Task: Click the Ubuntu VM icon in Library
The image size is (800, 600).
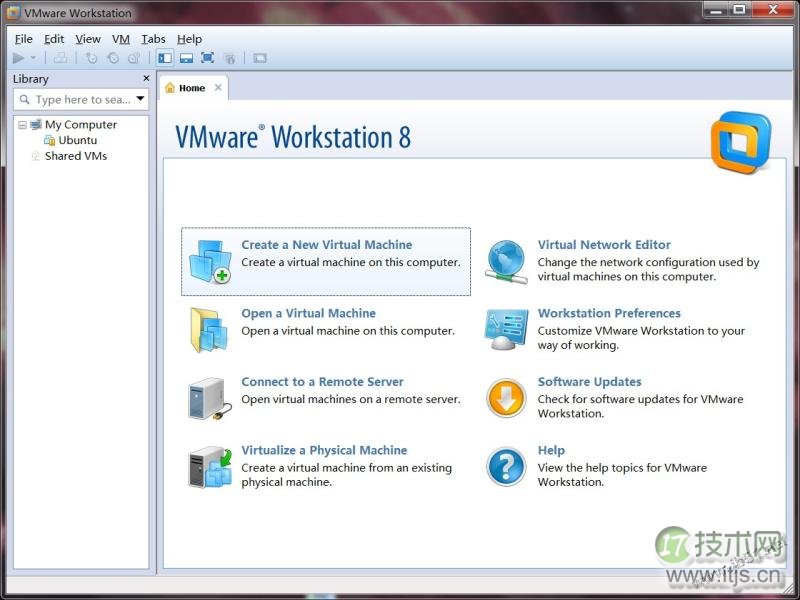Action: pyautogui.click(x=50, y=140)
